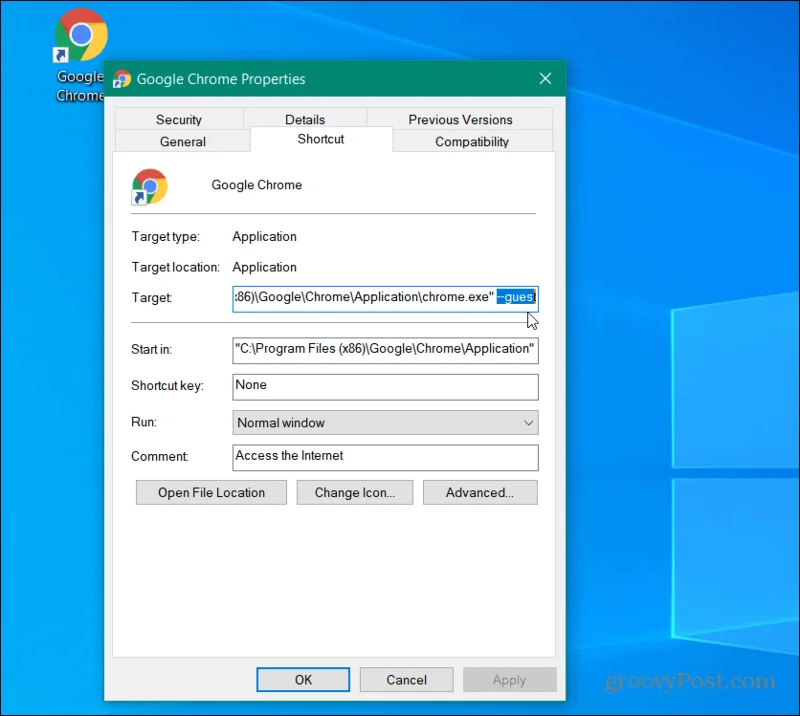Screen dimensions: 800x716
Task: Click Cancel to discard changes
Action: (x=407, y=680)
